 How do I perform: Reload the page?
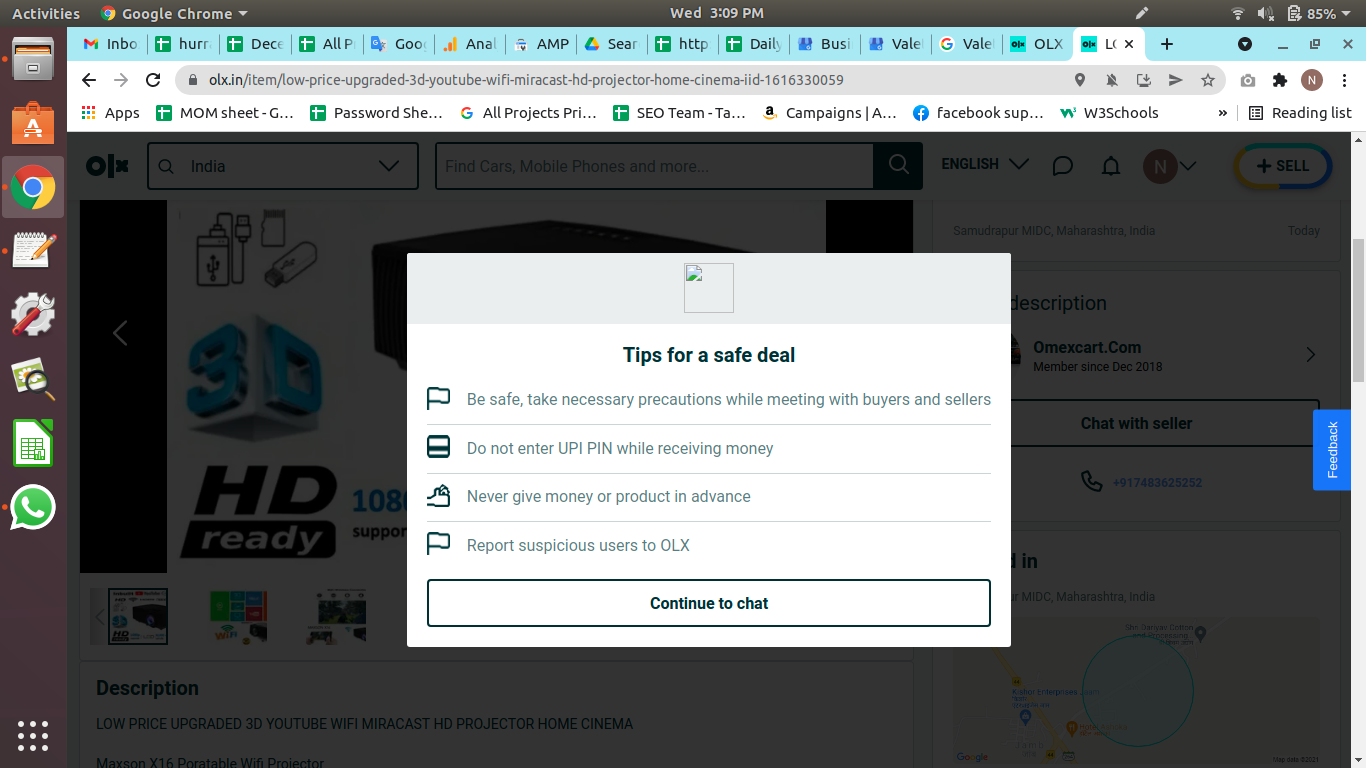point(153,80)
